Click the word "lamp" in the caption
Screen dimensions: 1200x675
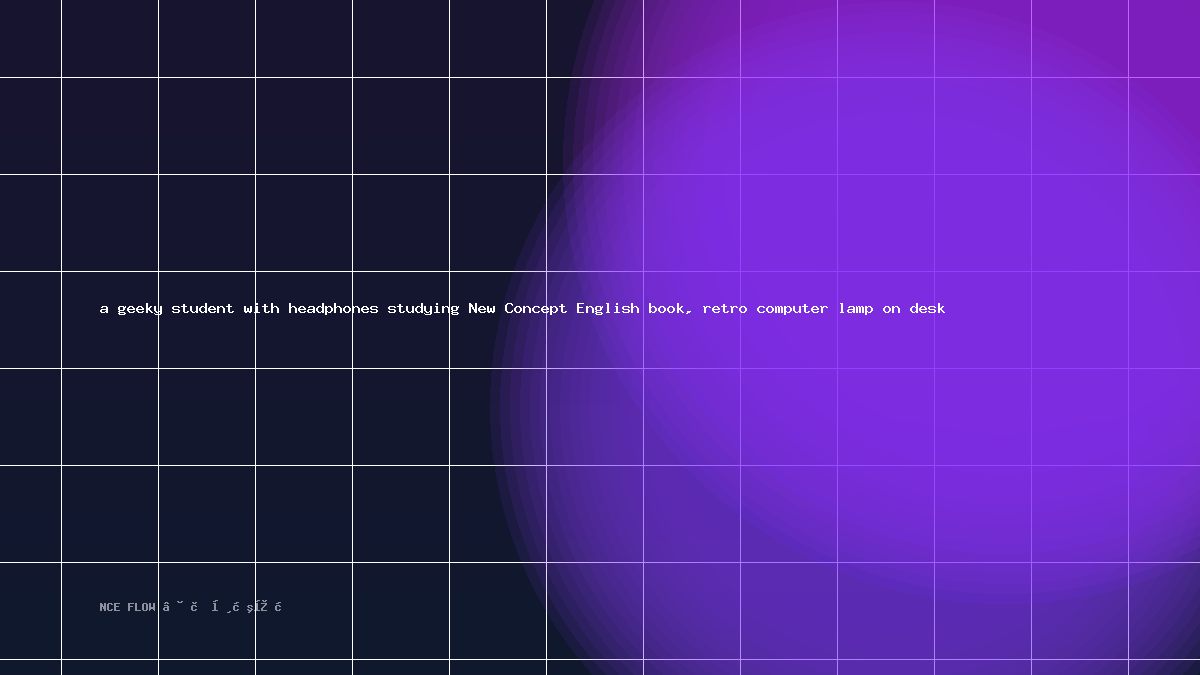856,309
